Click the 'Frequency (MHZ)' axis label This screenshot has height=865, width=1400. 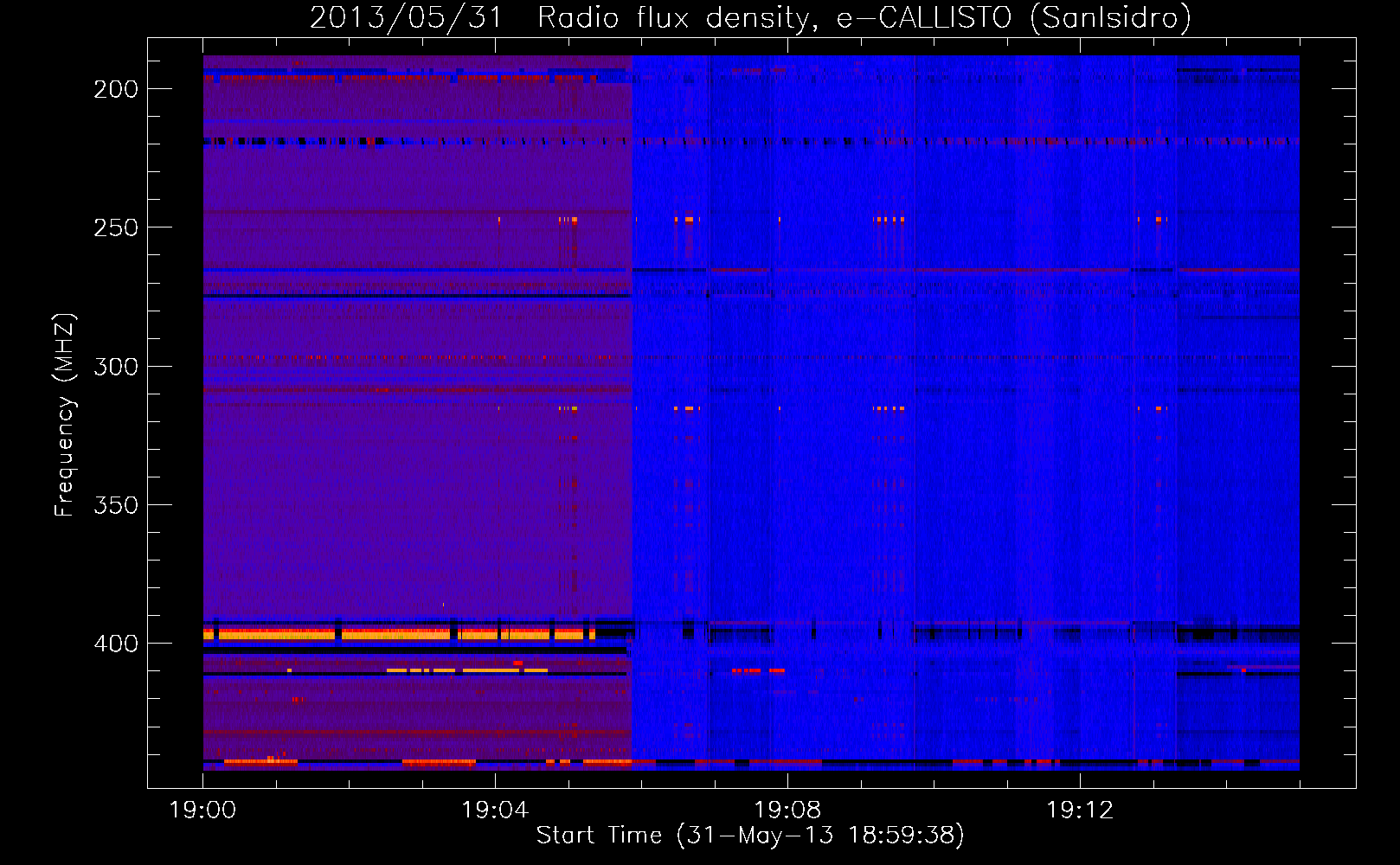tap(65, 415)
